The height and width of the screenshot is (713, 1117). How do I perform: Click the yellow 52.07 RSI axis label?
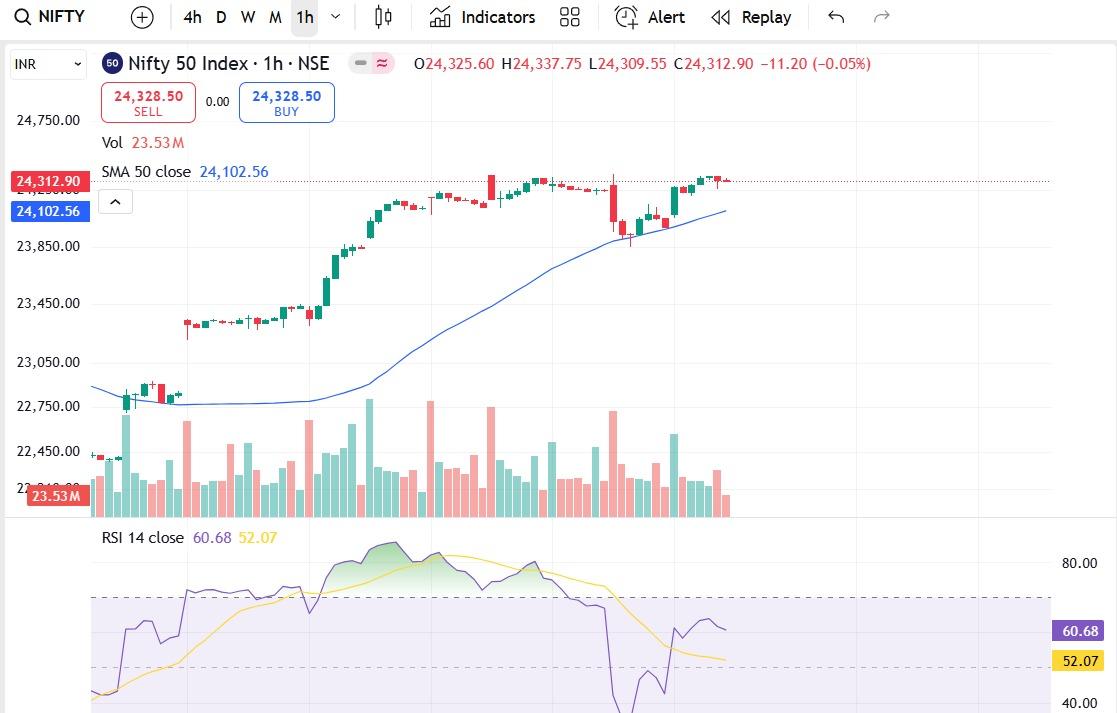click(x=1079, y=661)
